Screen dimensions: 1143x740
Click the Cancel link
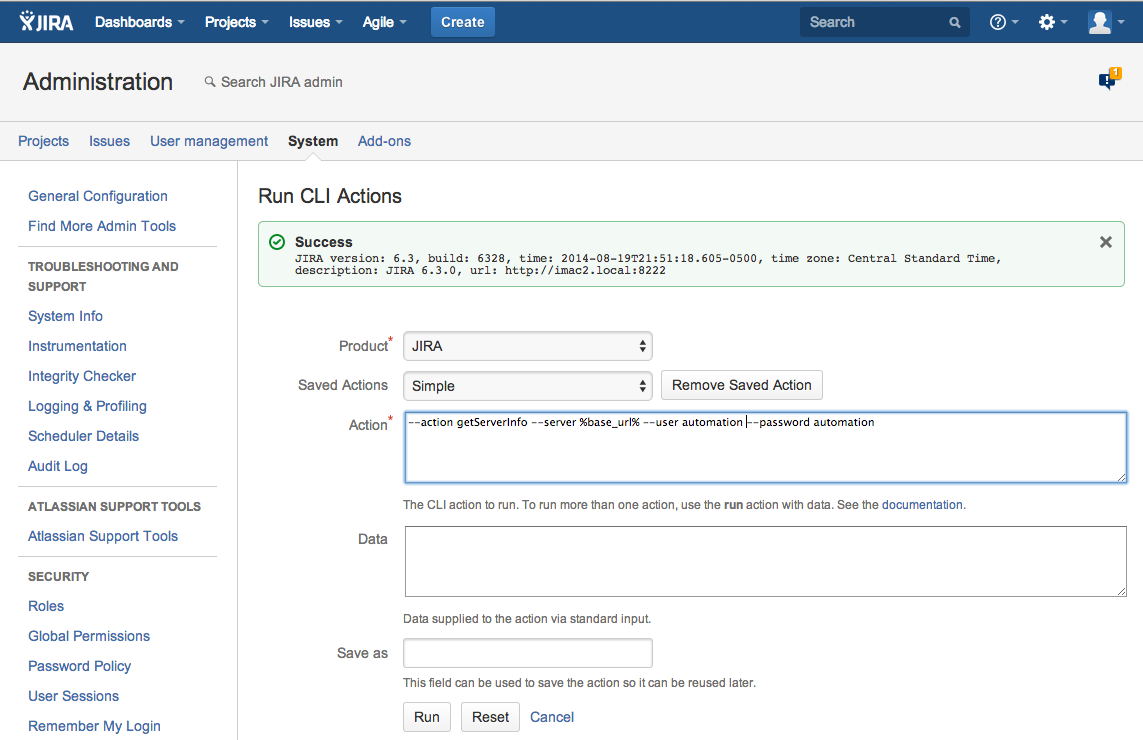552,717
